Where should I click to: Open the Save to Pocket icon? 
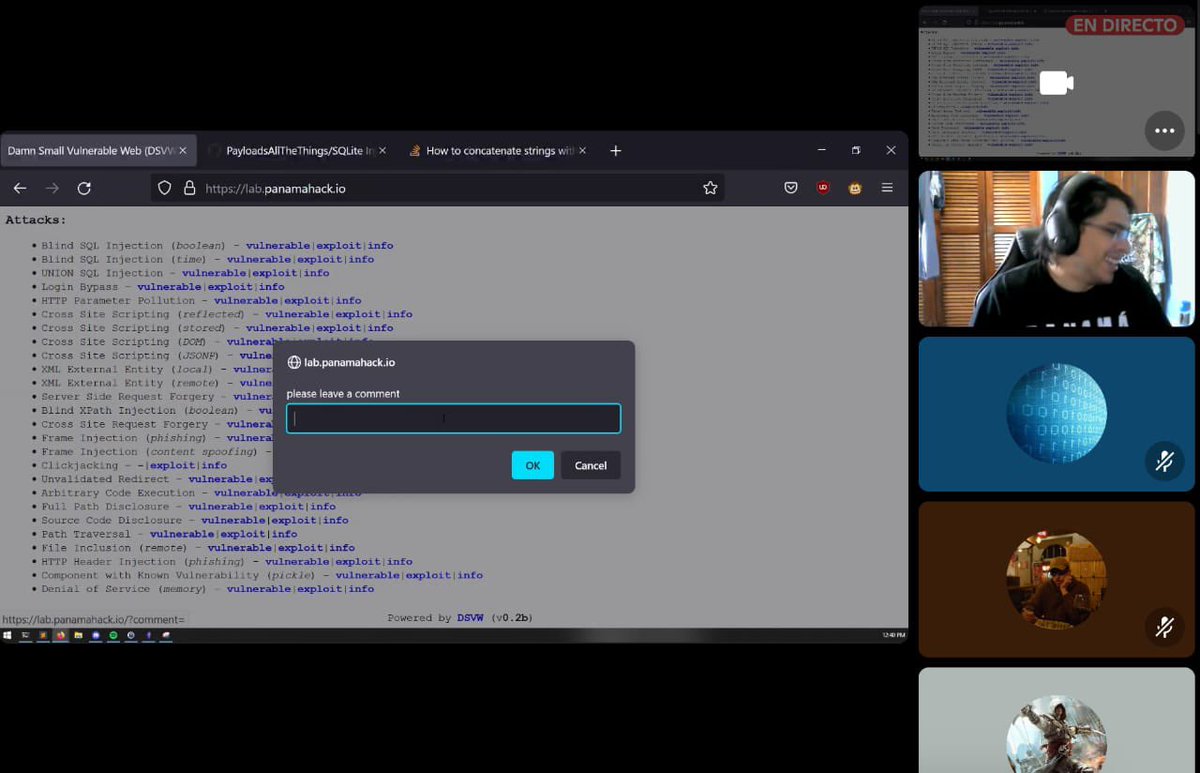click(x=790, y=188)
